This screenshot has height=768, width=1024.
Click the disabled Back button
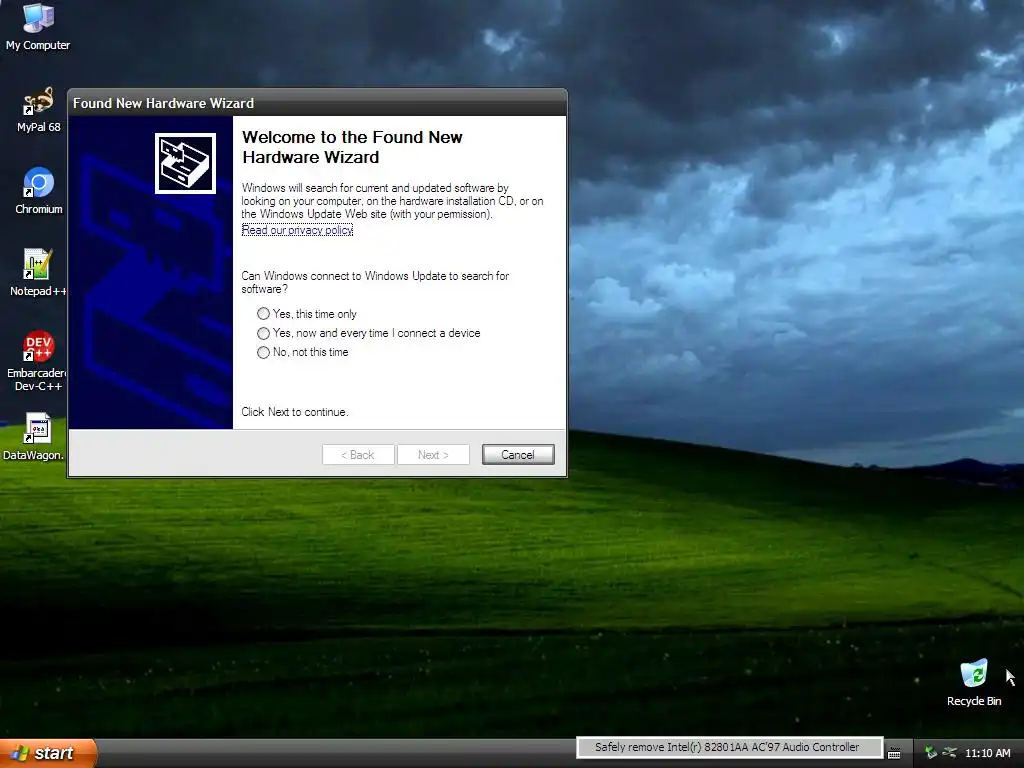pos(358,455)
